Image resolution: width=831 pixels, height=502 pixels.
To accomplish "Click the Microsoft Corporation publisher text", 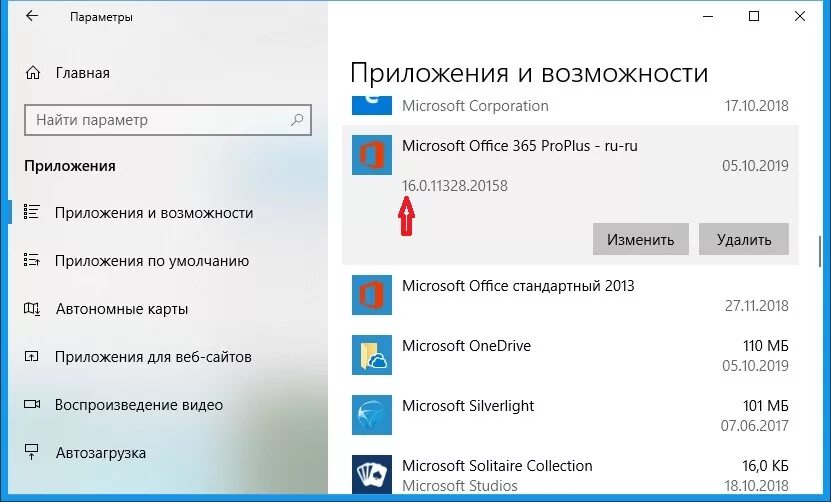I will tap(475, 105).
